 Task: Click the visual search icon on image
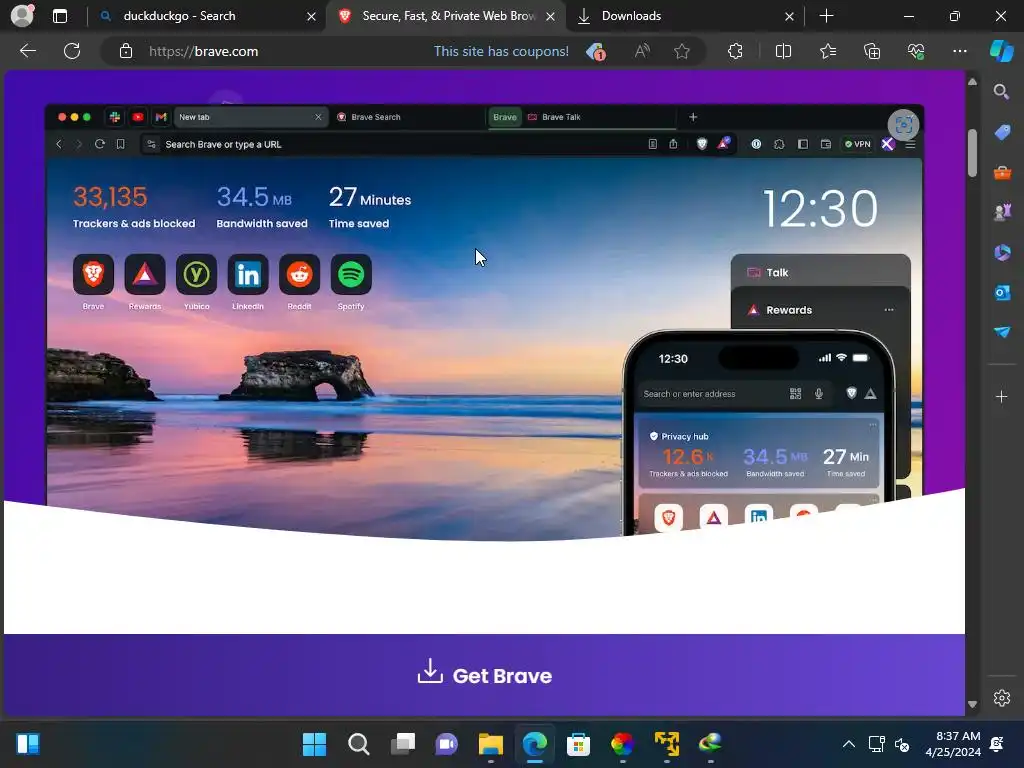[904, 125]
